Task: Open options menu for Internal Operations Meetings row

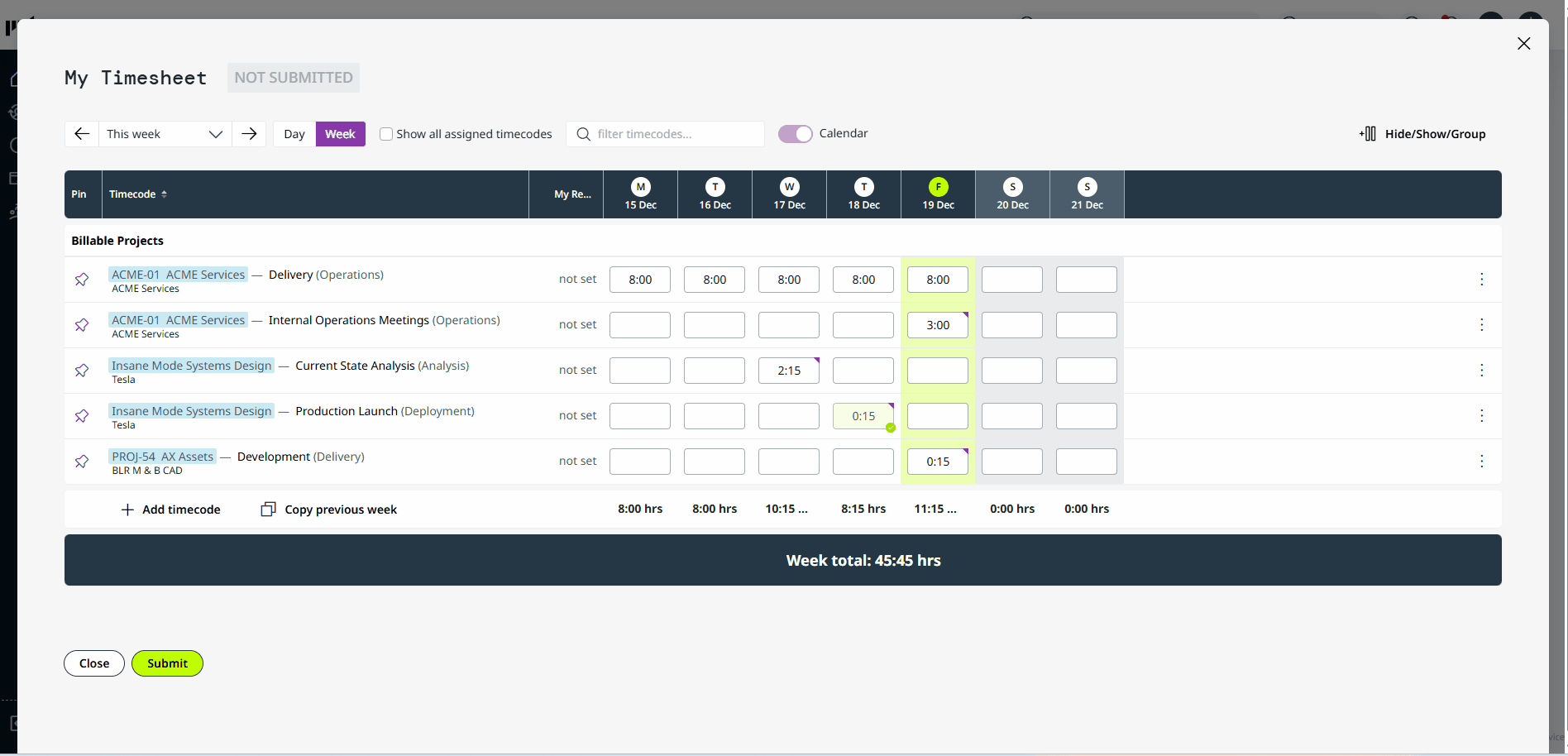Action: pyautogui.click(x=1481, y=325)
